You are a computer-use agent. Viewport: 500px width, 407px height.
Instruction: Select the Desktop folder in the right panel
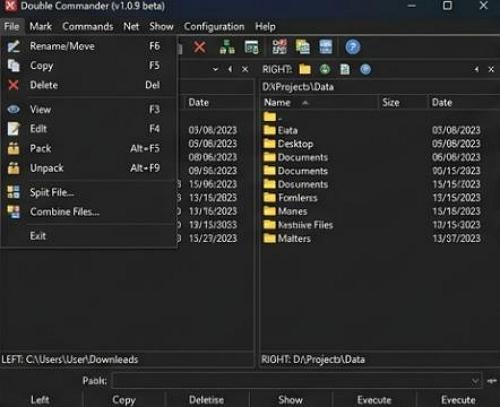(295, 144)
